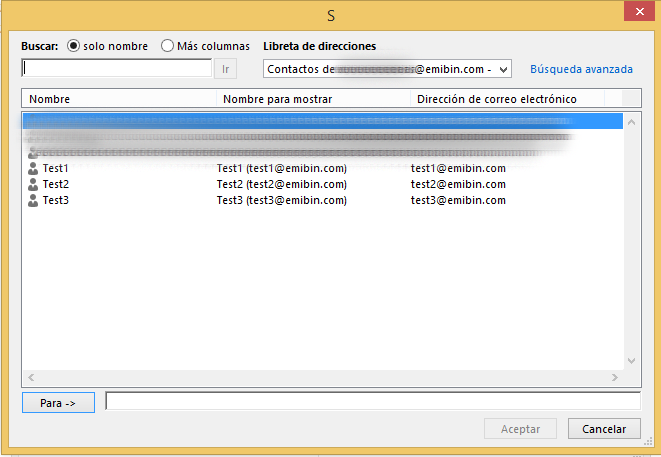Sort by the Nombre column header
The height and width of the screenshot is (457, 661).
coord(118,99)
